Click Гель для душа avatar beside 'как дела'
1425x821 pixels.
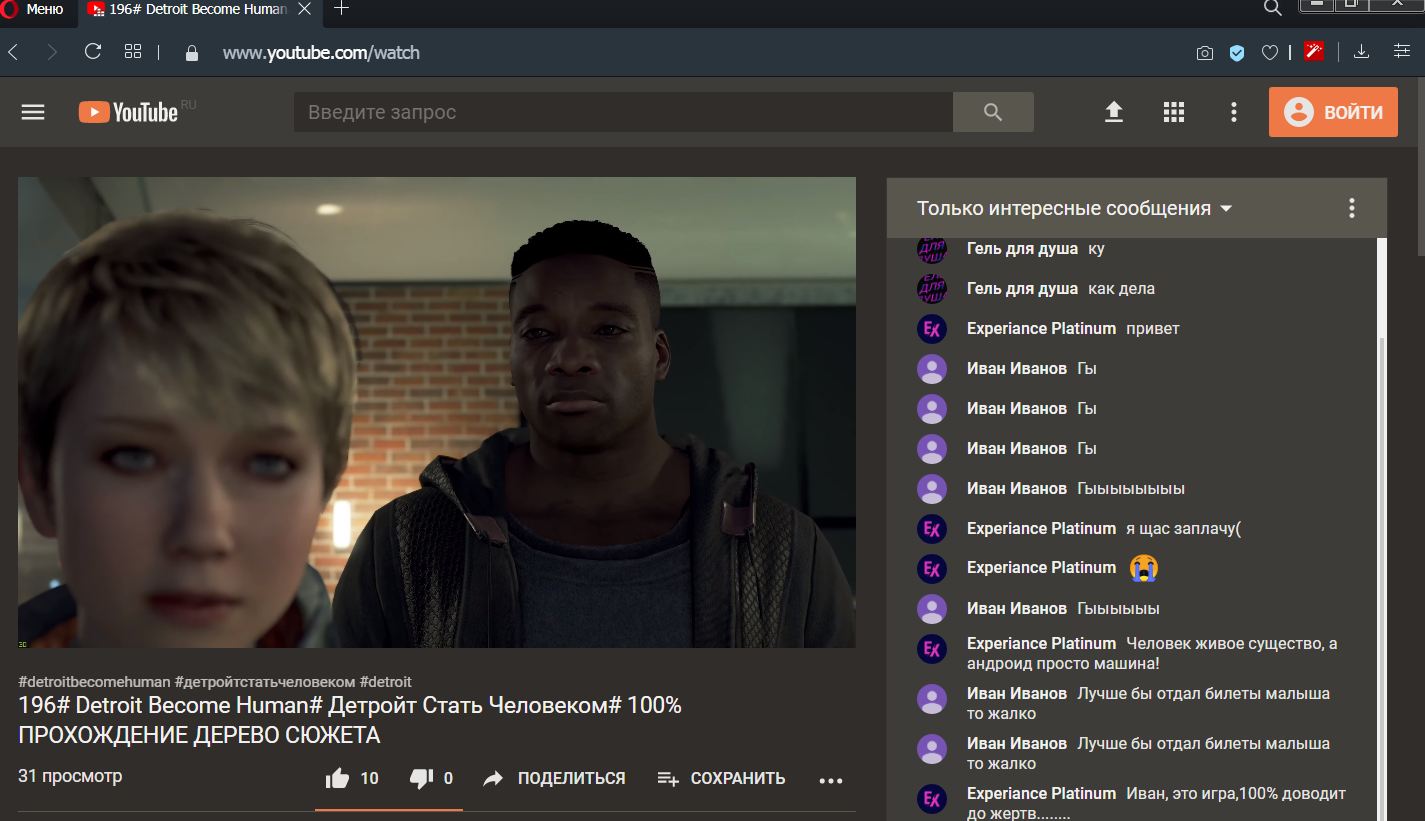[x=932, y=289]
